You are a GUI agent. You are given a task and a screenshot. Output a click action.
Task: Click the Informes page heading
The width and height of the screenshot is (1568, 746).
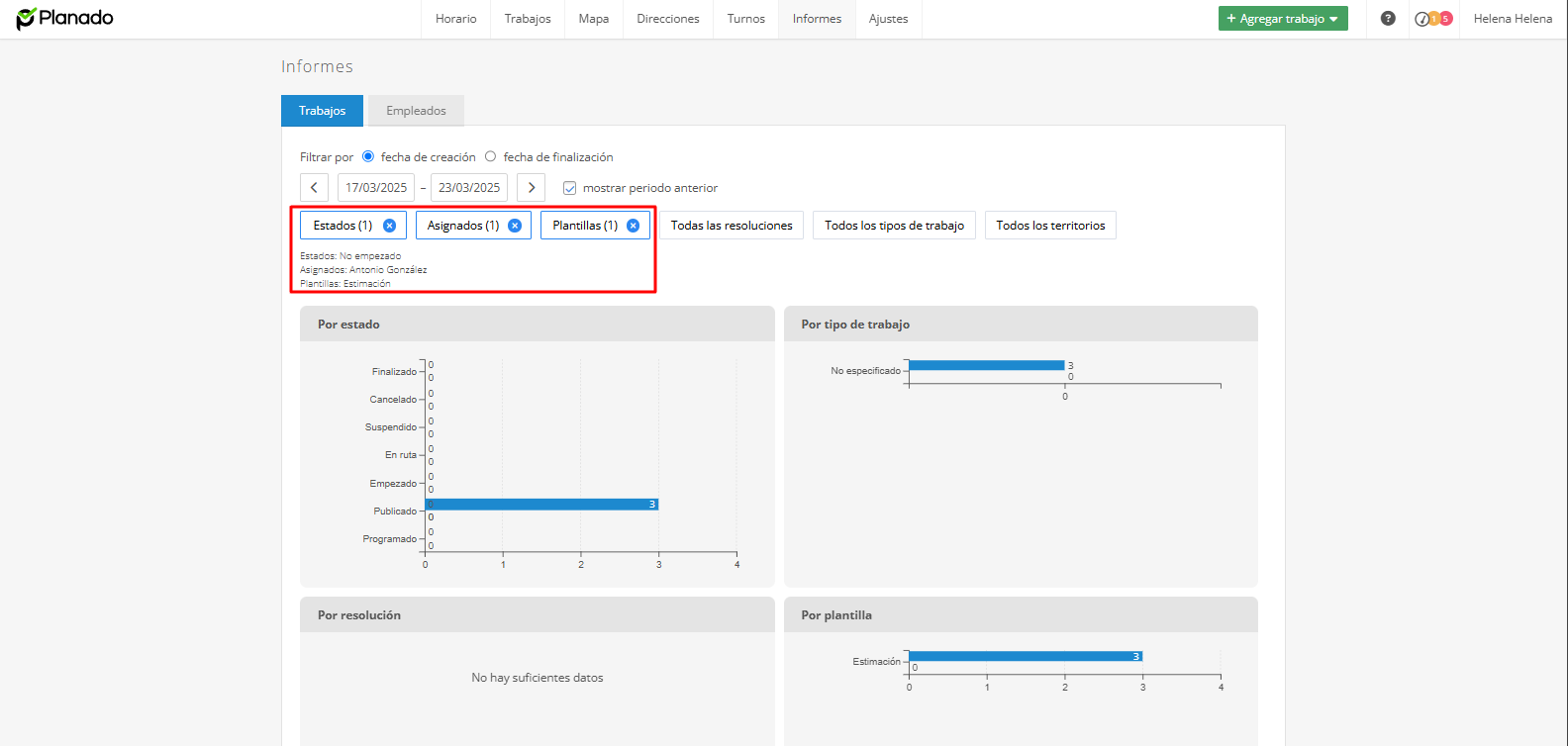point(317,66)
